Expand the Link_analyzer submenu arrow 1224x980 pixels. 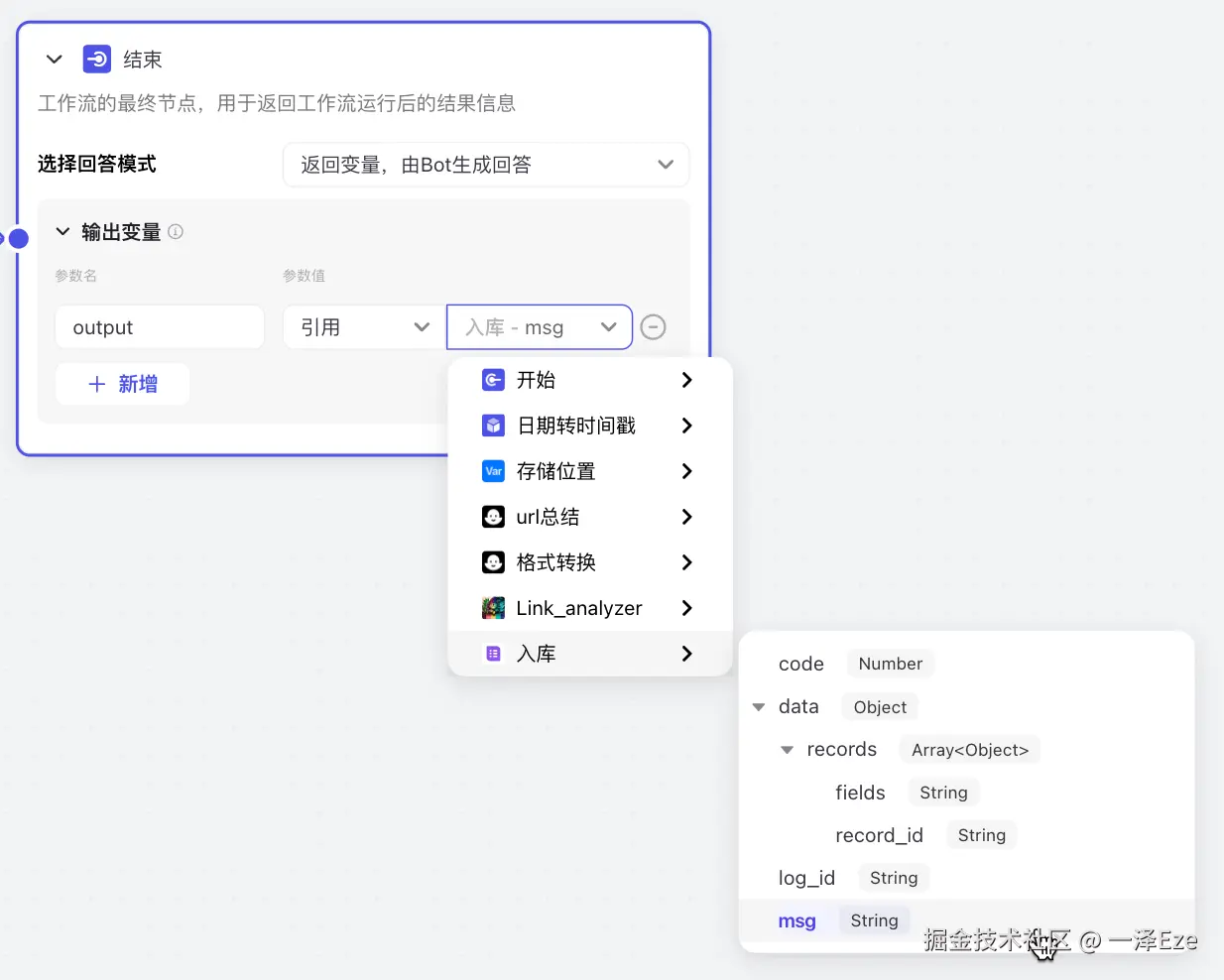click(686, 608)
